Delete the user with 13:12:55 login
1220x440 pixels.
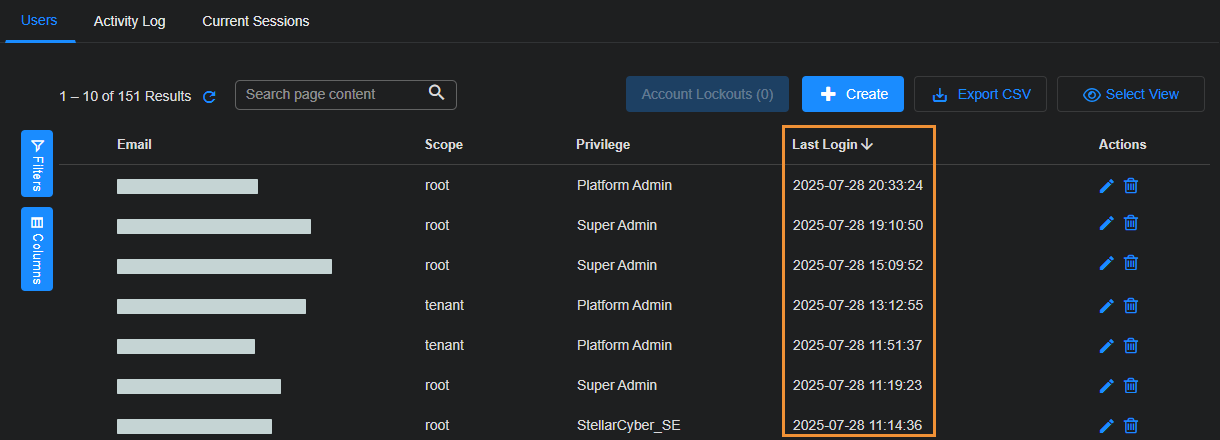tap(1131, 305)
